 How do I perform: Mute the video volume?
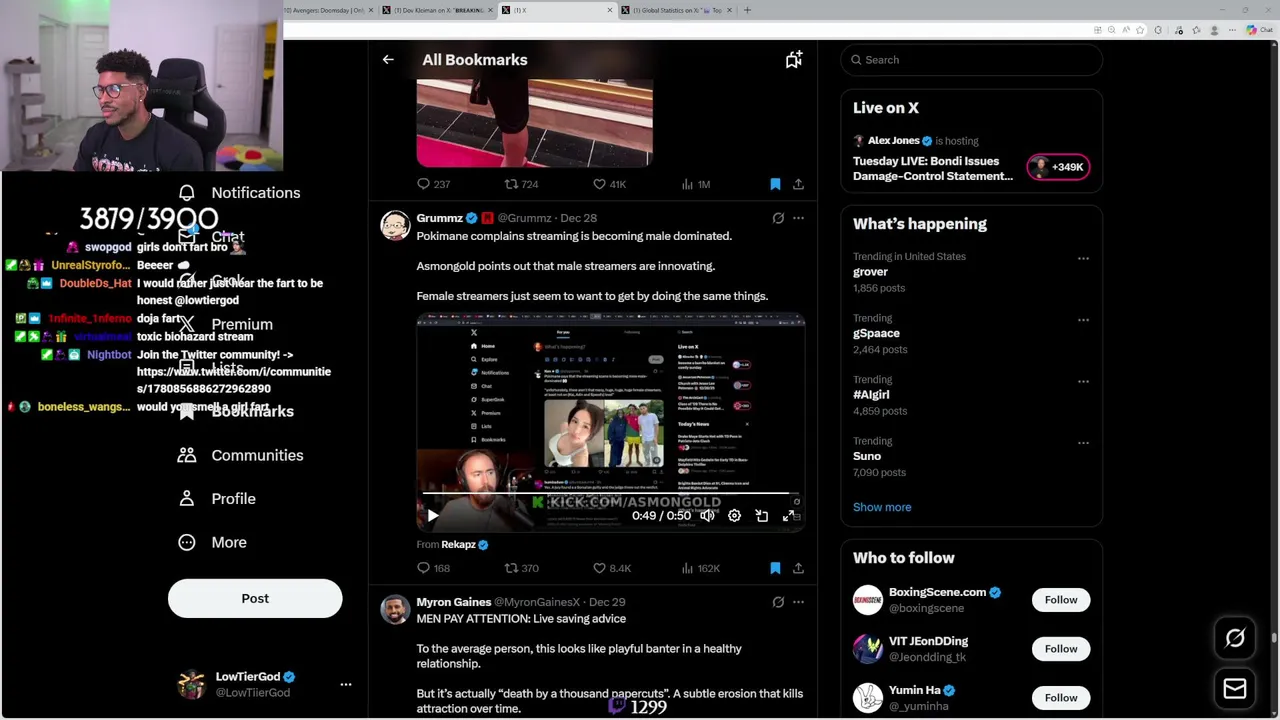coord(707,516)
